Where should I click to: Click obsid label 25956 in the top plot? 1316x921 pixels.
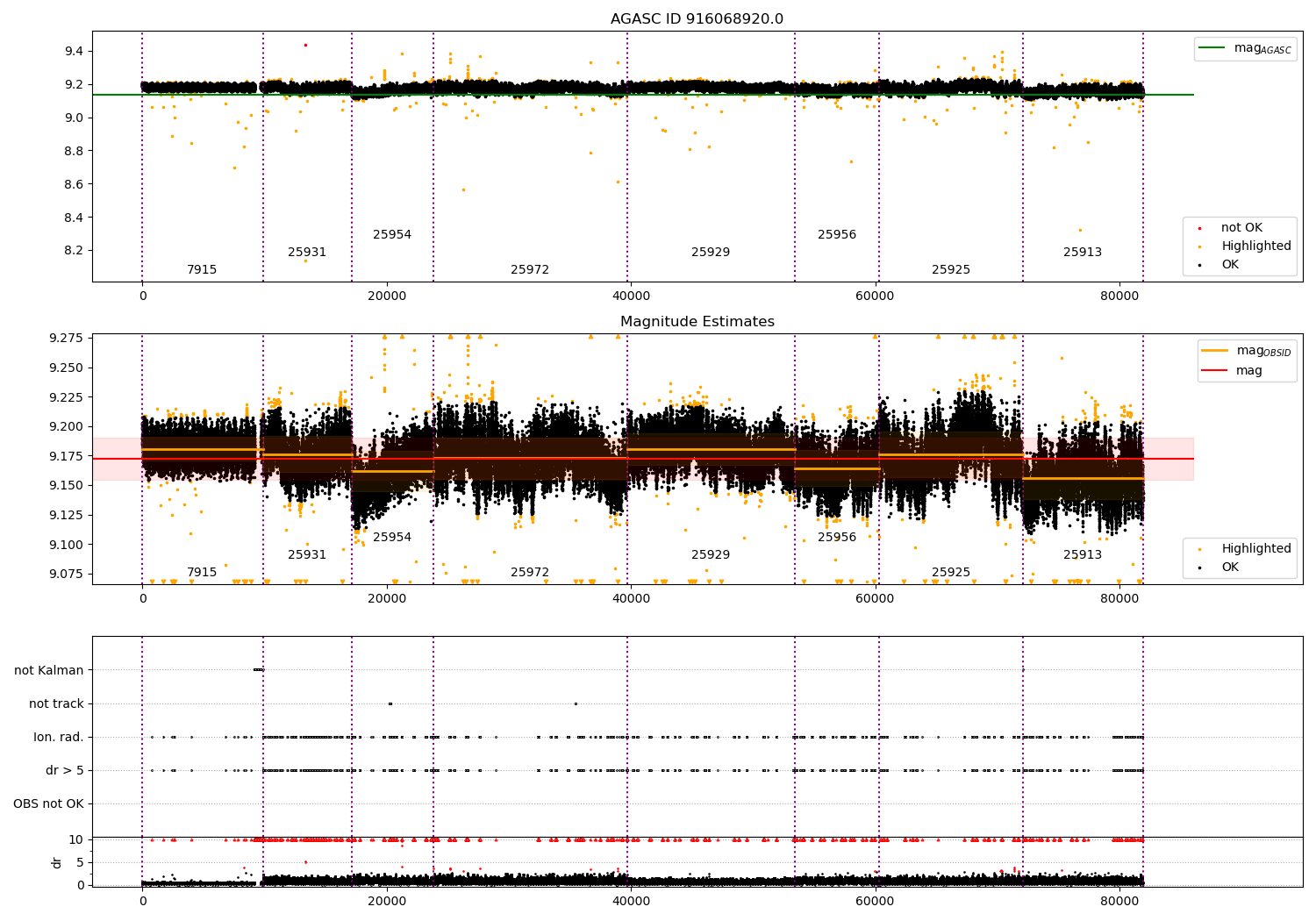point(837,235)
